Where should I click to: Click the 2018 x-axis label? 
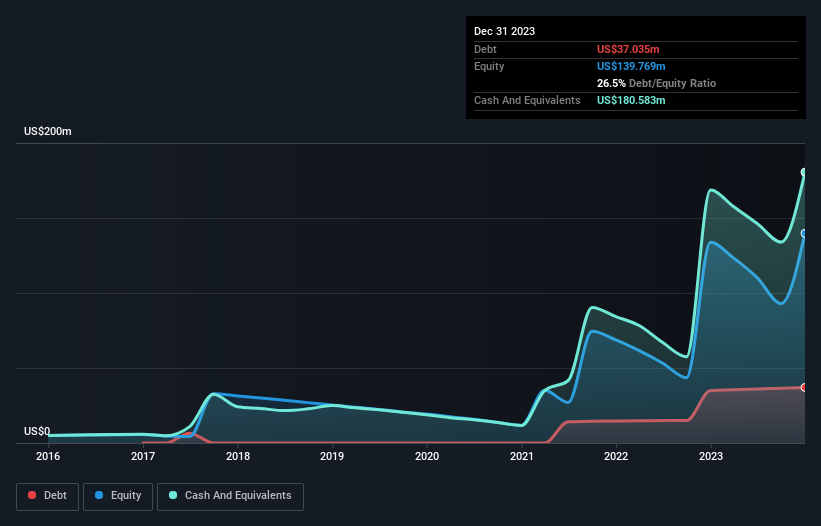(238, 456)
